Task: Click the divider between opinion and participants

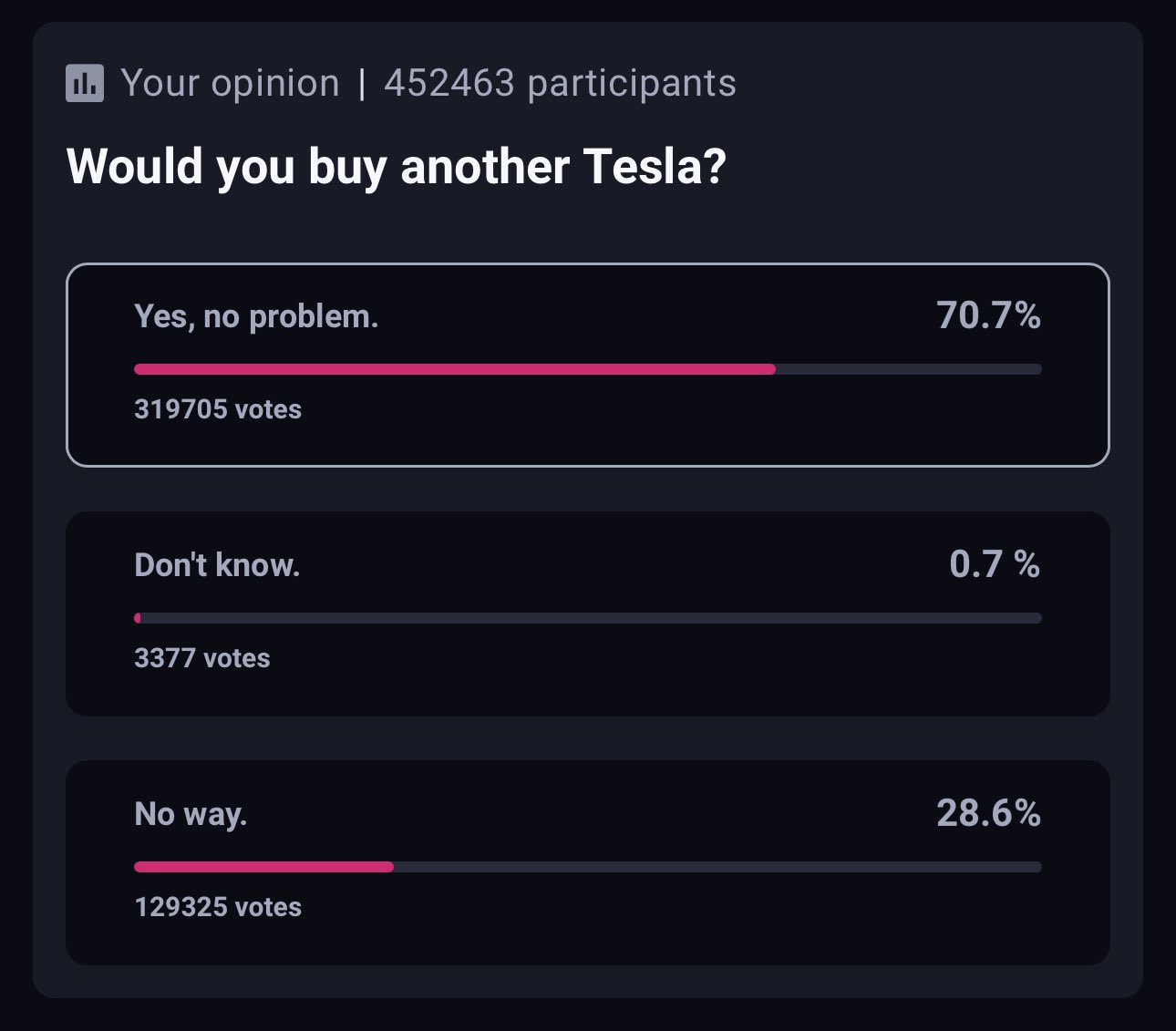Action: (x=362, y=83)
